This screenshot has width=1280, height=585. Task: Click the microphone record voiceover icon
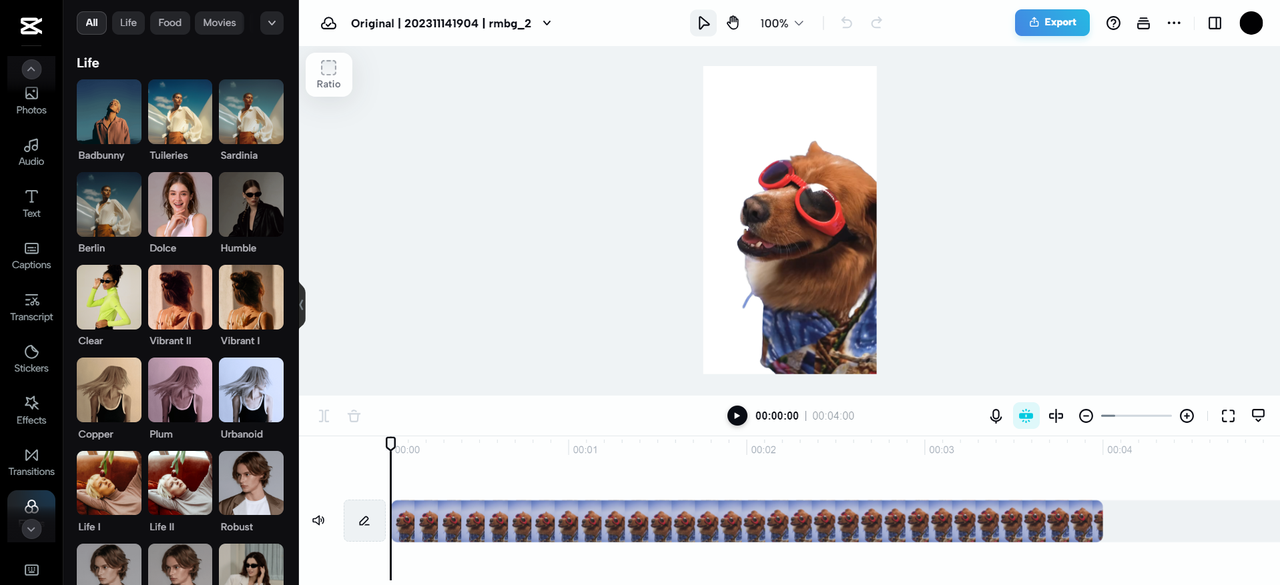coord(996,416)
